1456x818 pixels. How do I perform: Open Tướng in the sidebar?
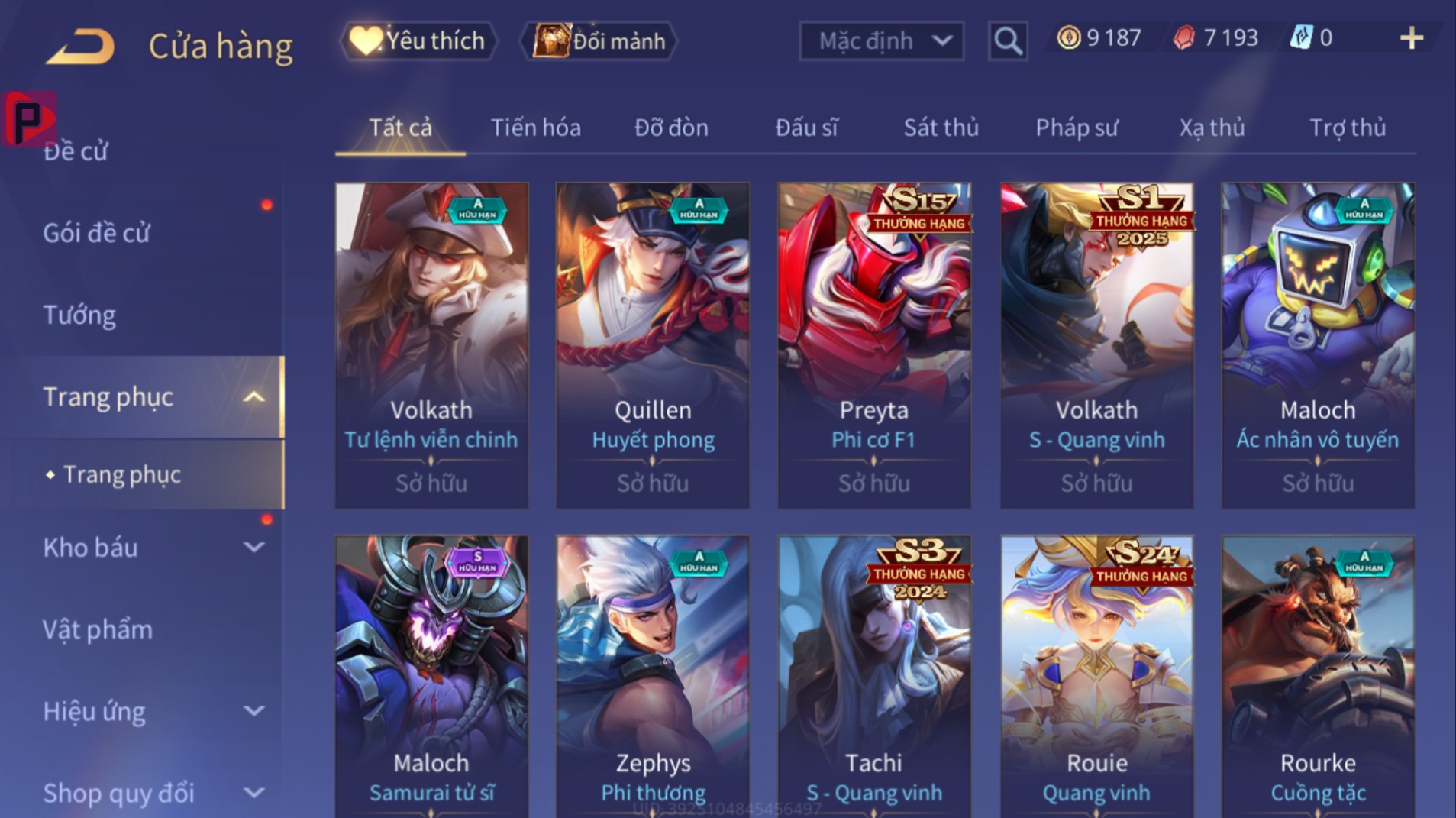(x=79, y=315)
